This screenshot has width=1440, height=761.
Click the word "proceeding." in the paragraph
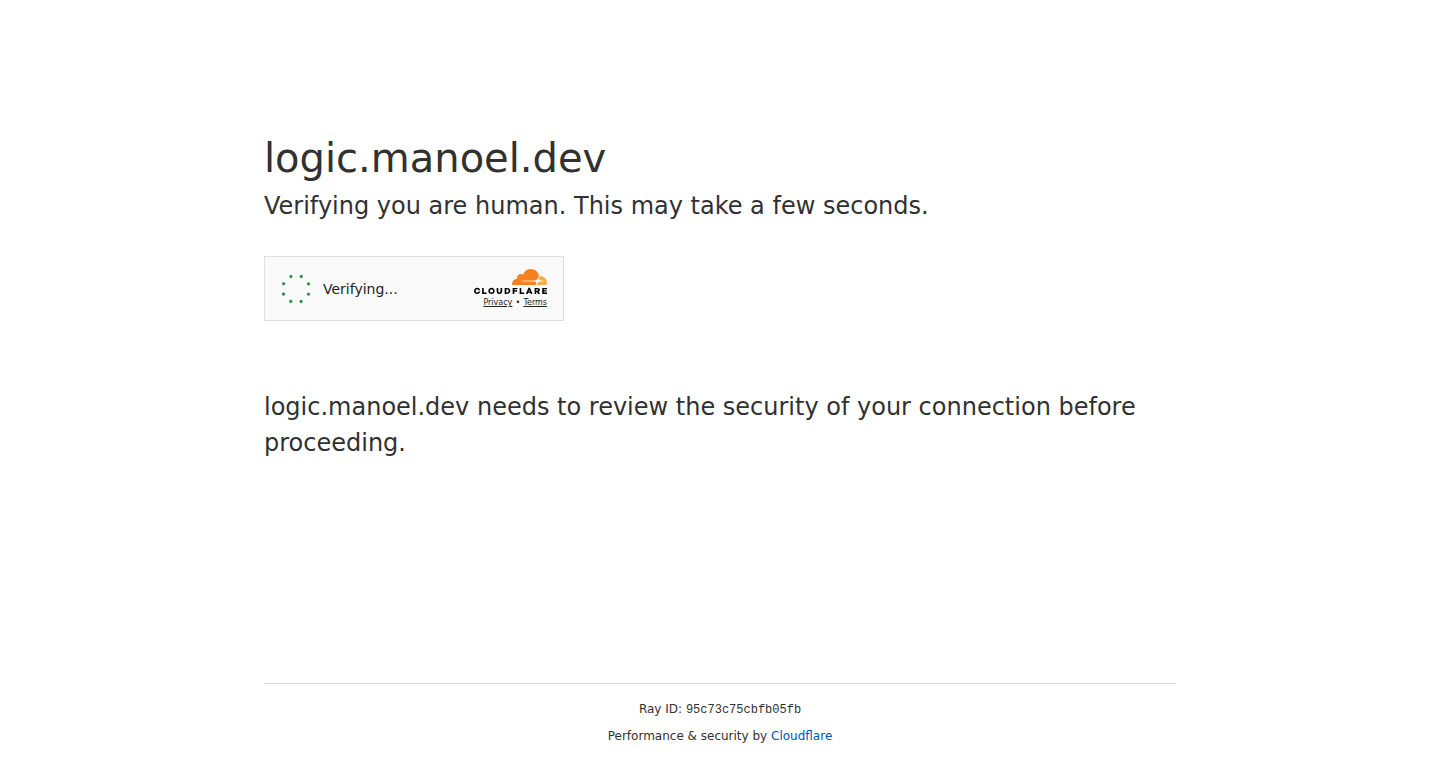click(x=335, y=443)
